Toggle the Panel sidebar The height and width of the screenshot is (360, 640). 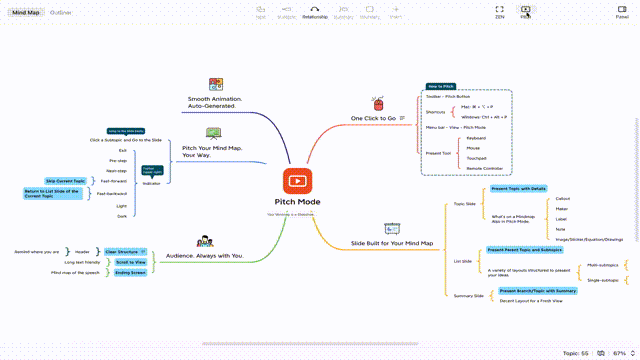(x=622, y=12)
